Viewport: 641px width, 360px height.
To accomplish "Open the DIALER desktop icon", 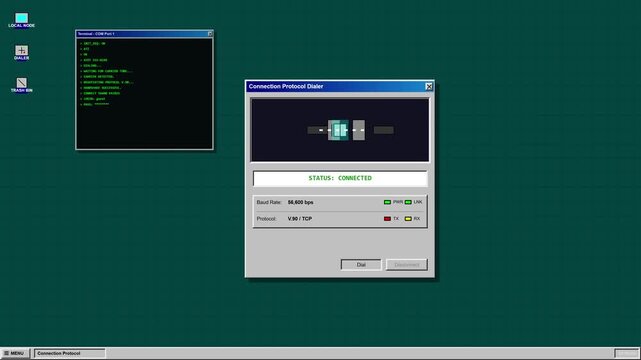I will (x=21, y=53).
